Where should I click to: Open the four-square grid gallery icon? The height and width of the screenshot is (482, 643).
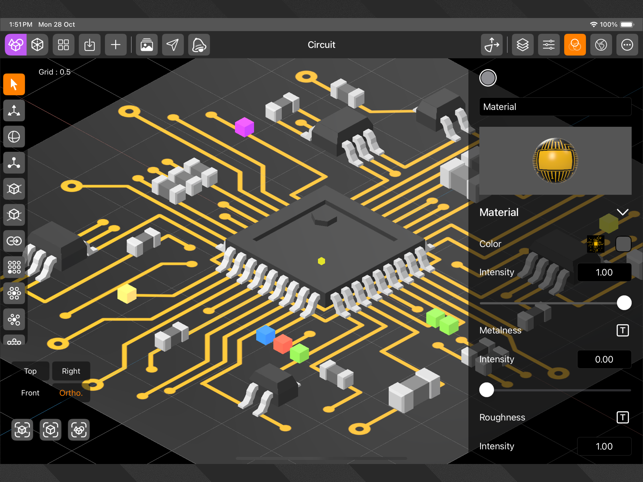(64, 45)
